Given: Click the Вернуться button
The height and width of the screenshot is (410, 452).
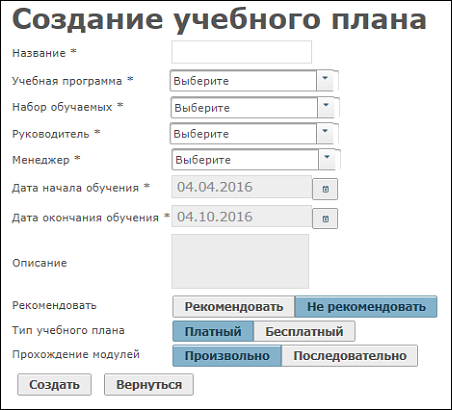Looking at the screenshot, I should pos(149,385).
